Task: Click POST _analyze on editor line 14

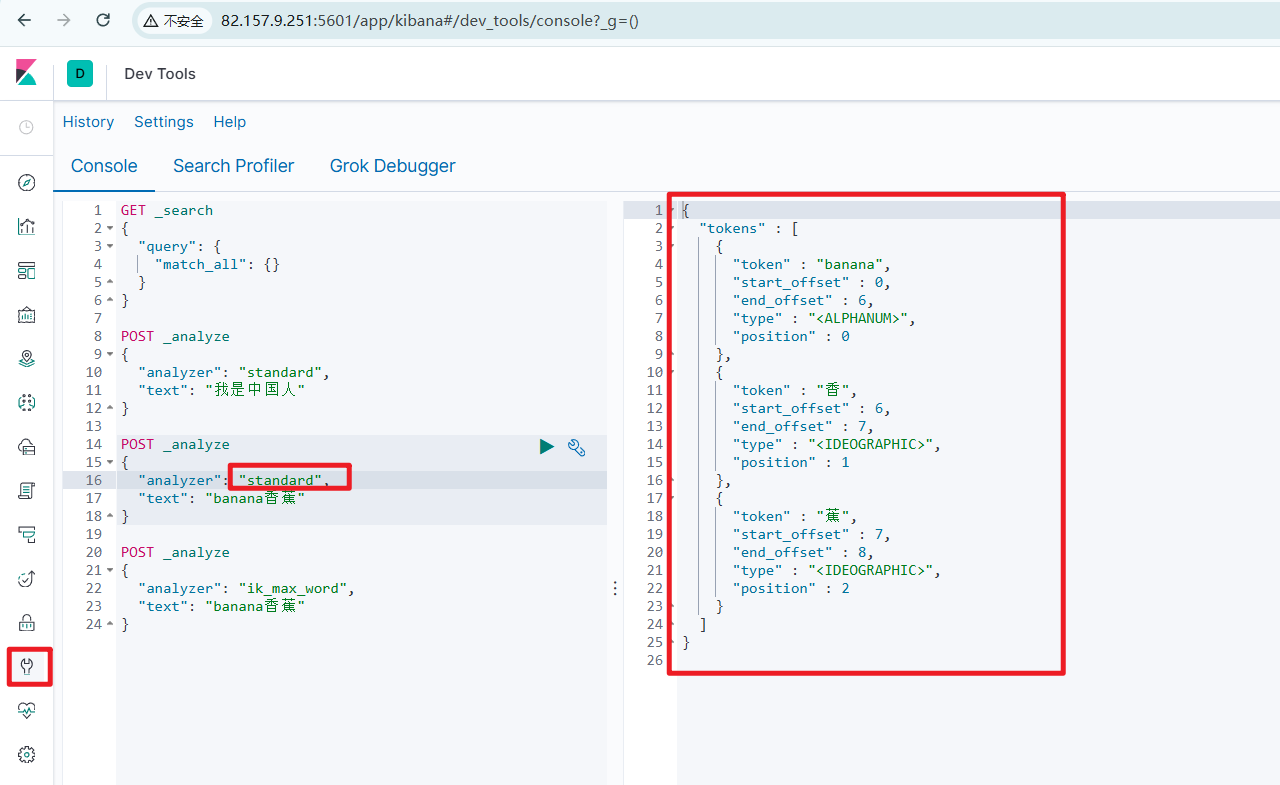Action: coord(175,444)
